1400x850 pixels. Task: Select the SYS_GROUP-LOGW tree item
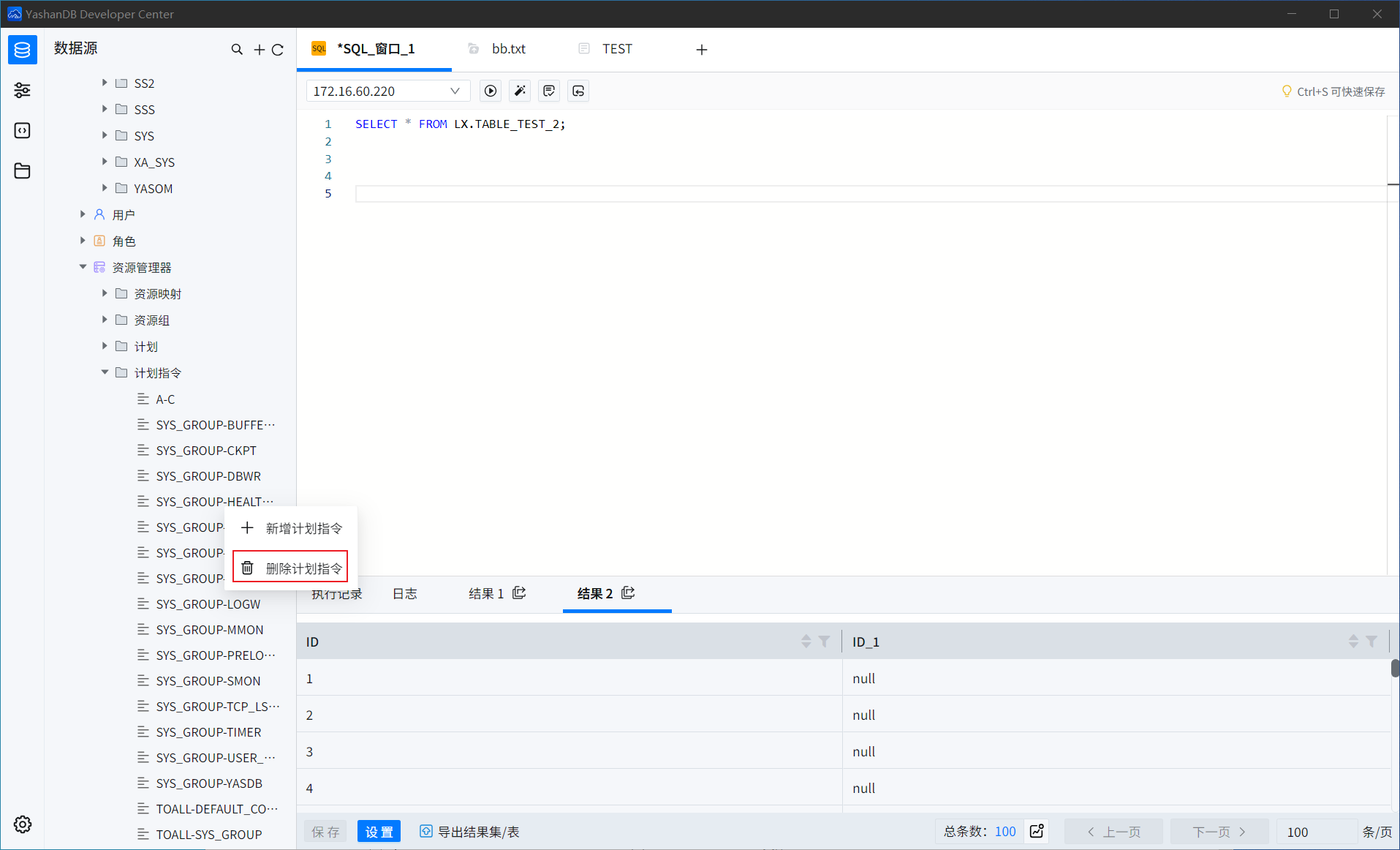point(208,604)
